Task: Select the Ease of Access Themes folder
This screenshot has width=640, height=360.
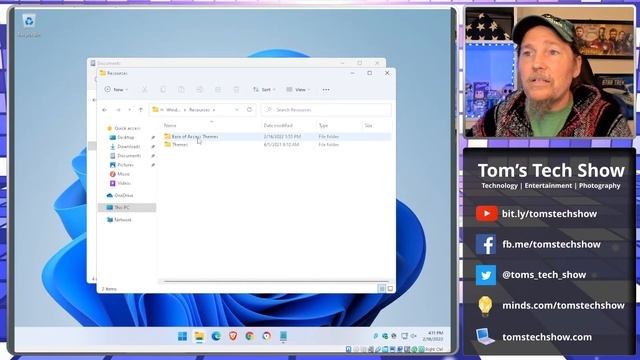Action: point(191,136)
